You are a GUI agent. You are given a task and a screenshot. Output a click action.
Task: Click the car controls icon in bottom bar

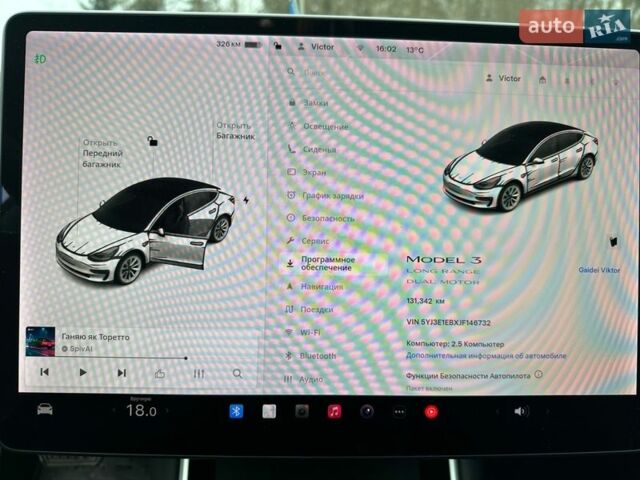[45, 409]
